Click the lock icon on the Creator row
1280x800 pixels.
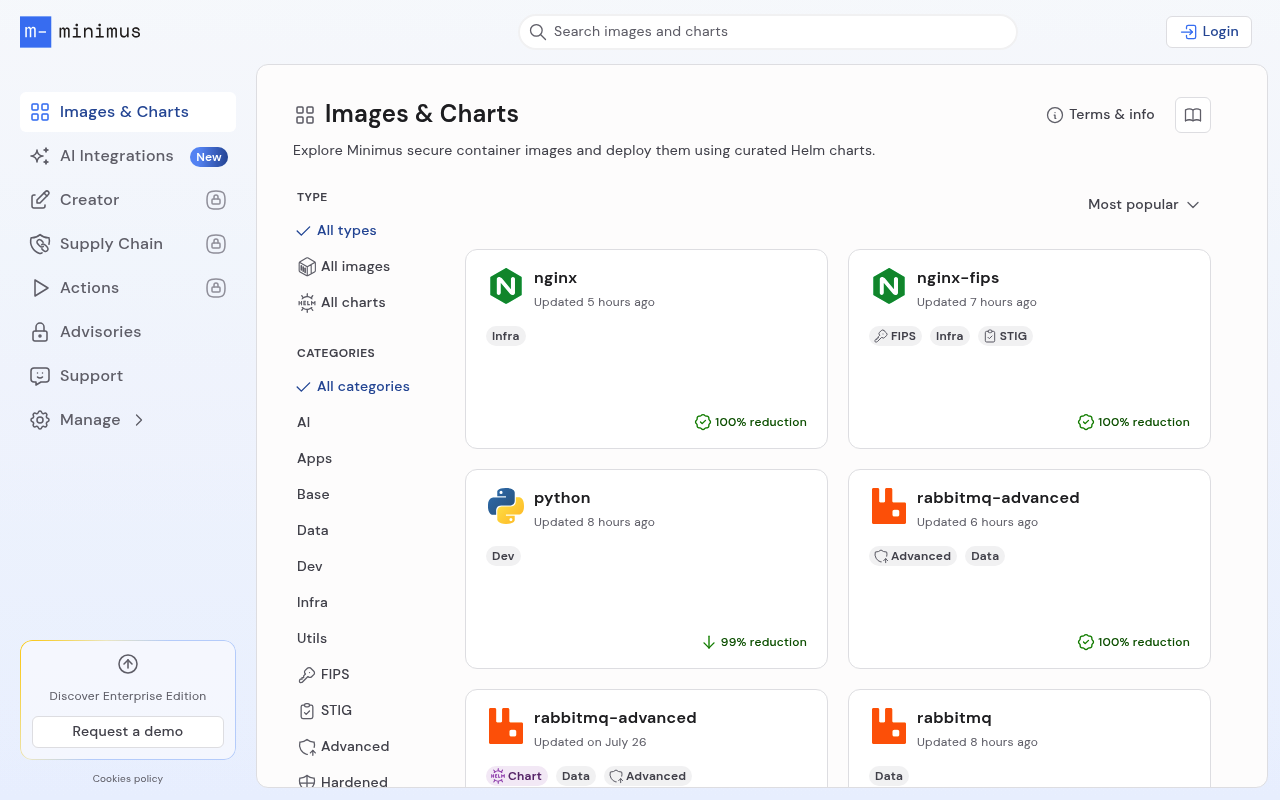[x=215, y=200]
